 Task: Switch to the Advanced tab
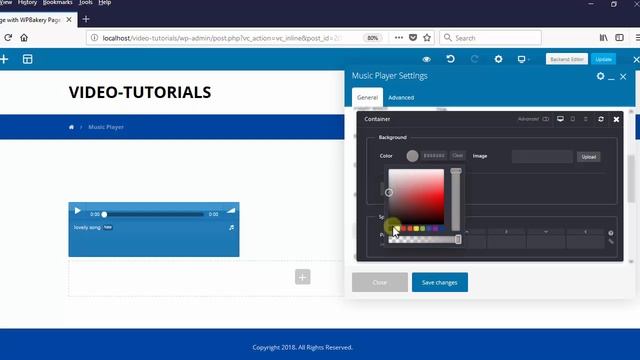(x=401, y=98)
